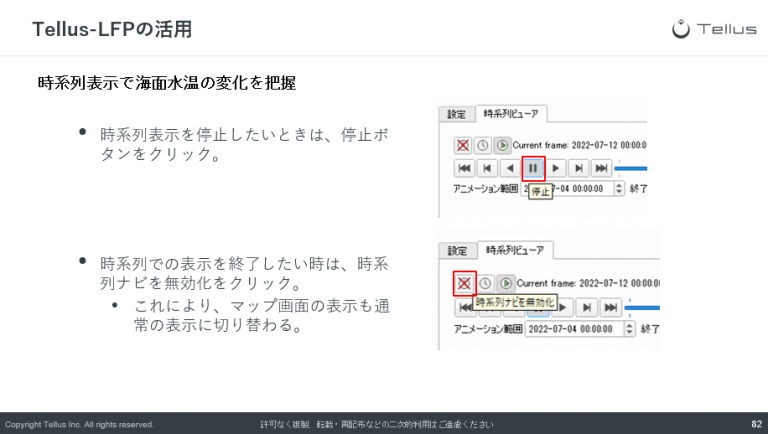Fast forward to end in lower panel
Image resolution: width=768 pixels, height=434 pixels.
click(610, 308)
